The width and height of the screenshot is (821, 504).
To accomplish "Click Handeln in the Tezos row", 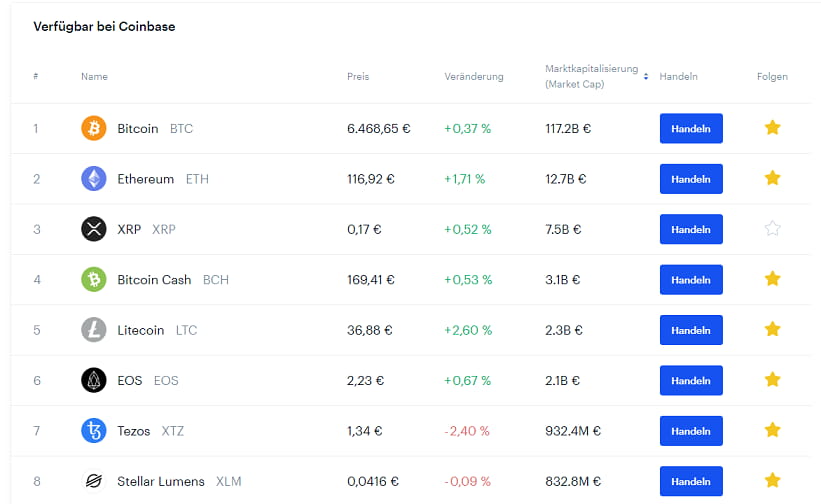I will tap(691, 431).
